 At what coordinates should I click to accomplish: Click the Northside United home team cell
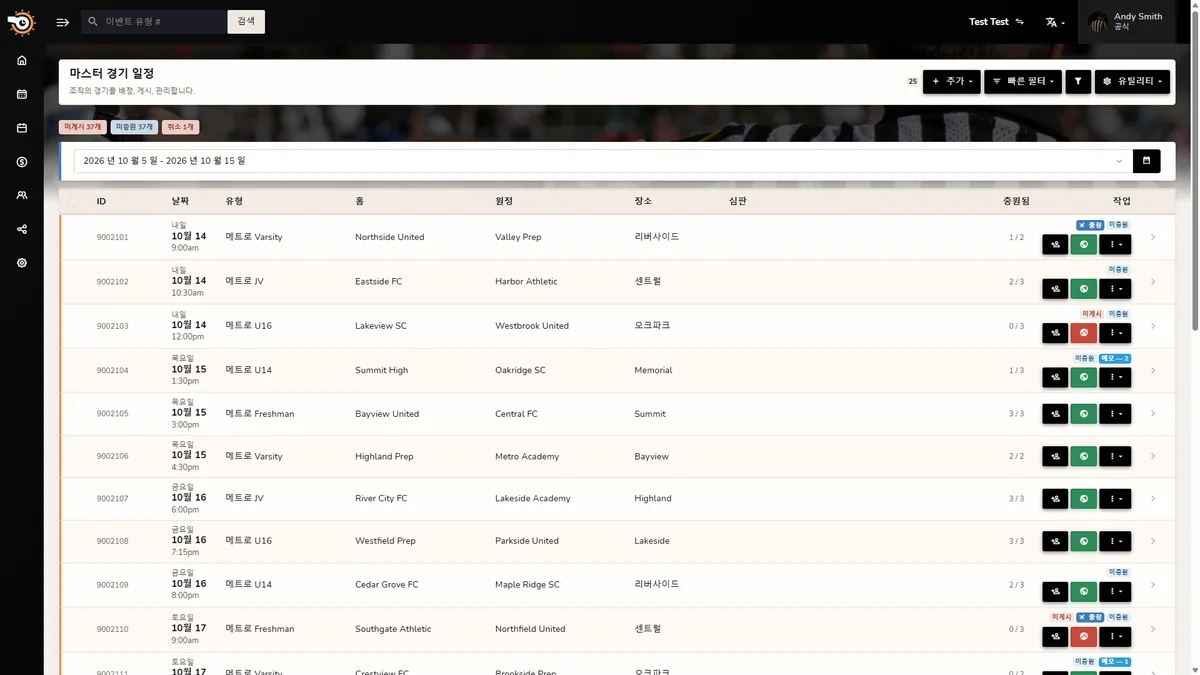pos(389,237)
